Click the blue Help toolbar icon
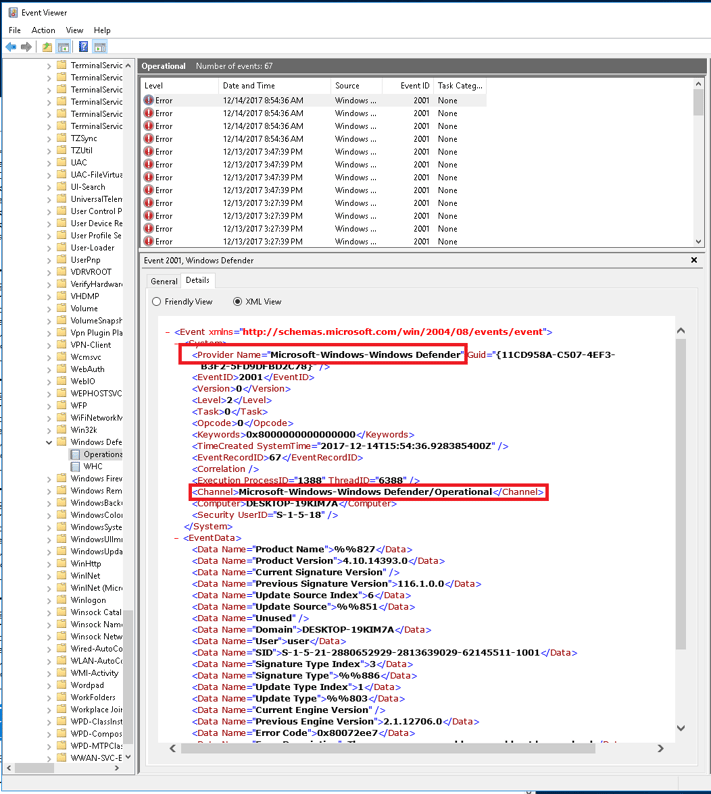 (83, 47)
